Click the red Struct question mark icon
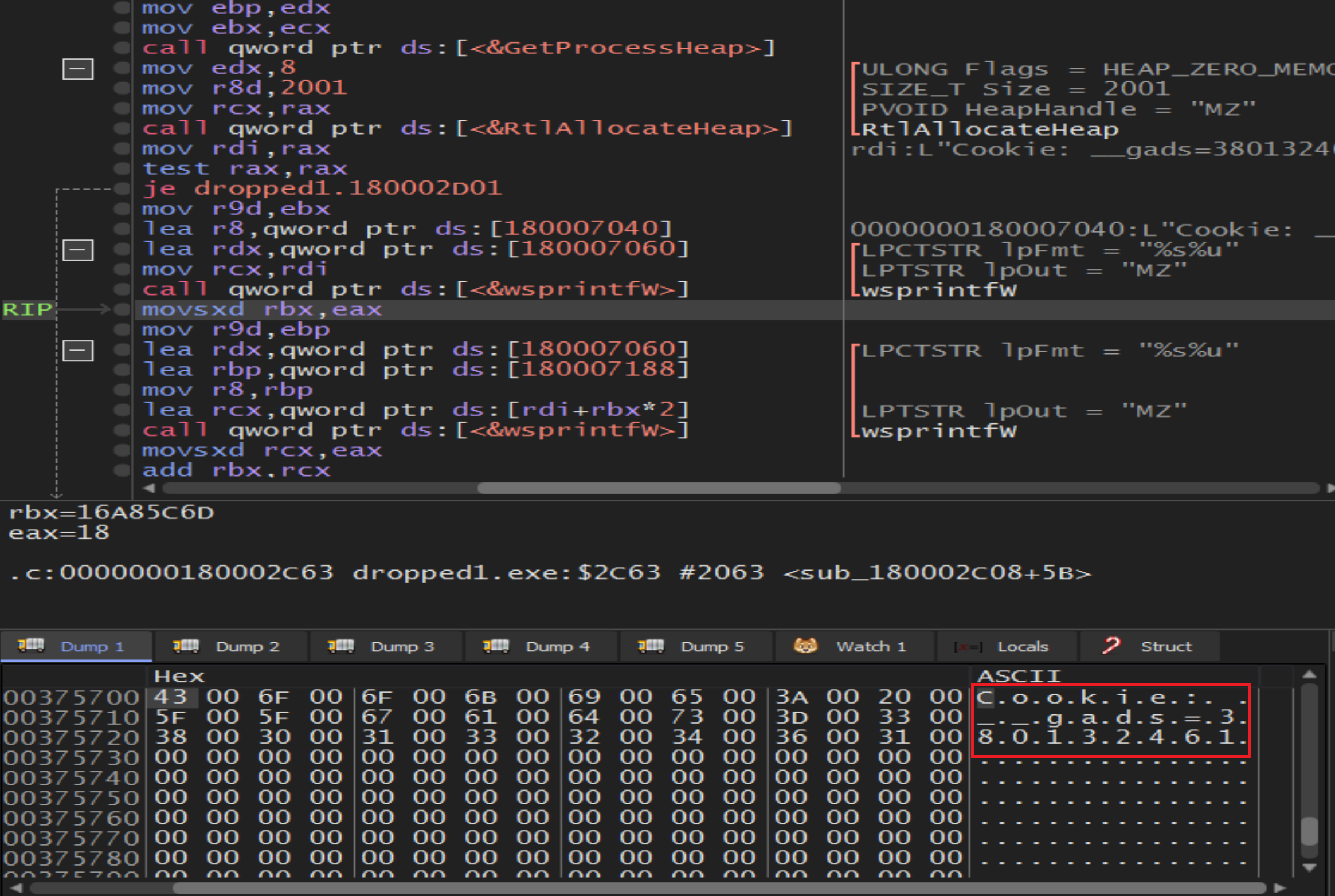1335x896 pixels. pyautogui.click(x=1111, y=646)
